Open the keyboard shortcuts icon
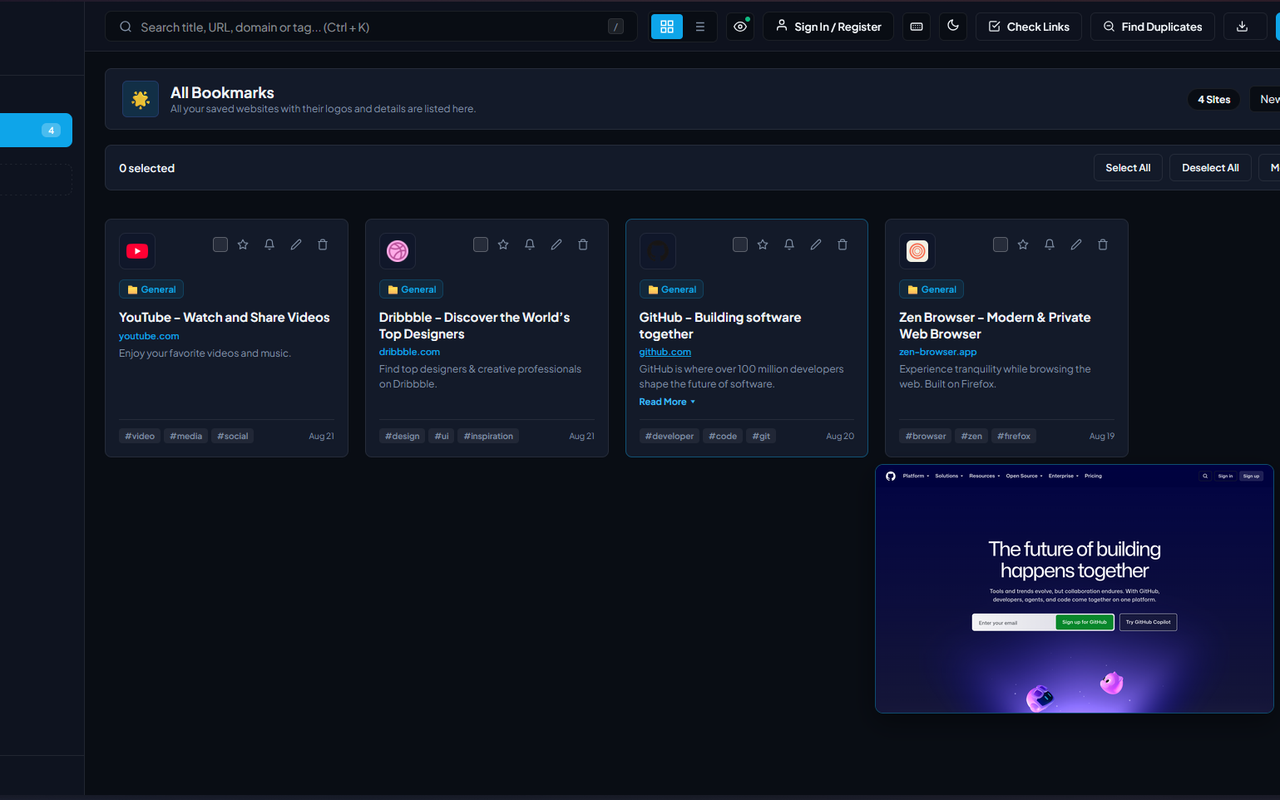Viewport: 1280px width, 800px height. pyautogui.click(x=916, y=27)
